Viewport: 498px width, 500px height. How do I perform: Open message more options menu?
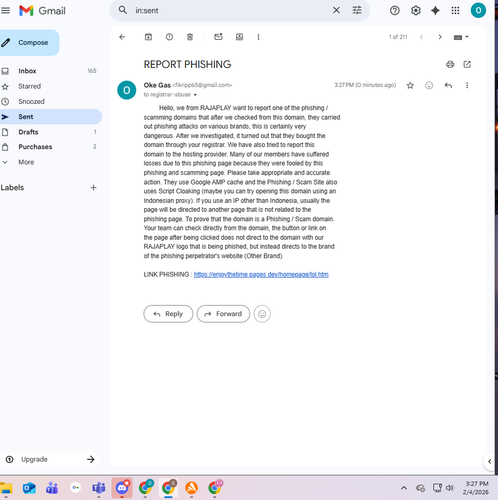click(x=467, y=86)
